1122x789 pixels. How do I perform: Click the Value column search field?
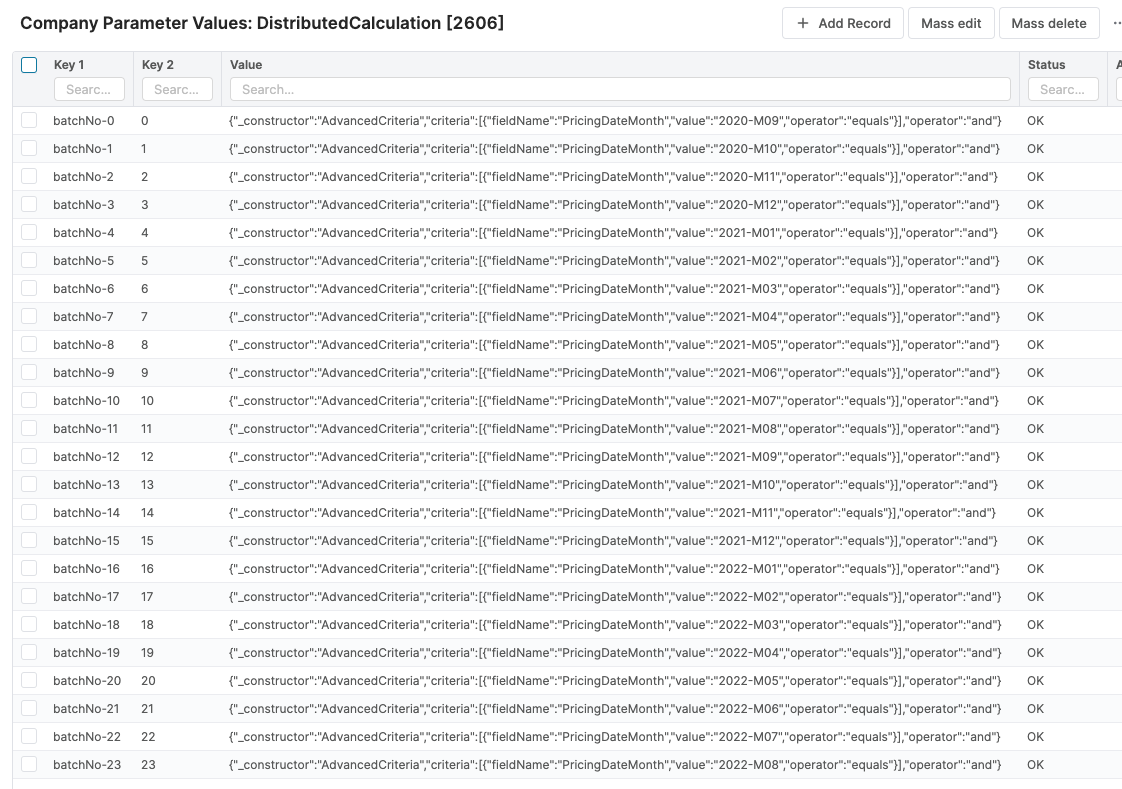620,89
